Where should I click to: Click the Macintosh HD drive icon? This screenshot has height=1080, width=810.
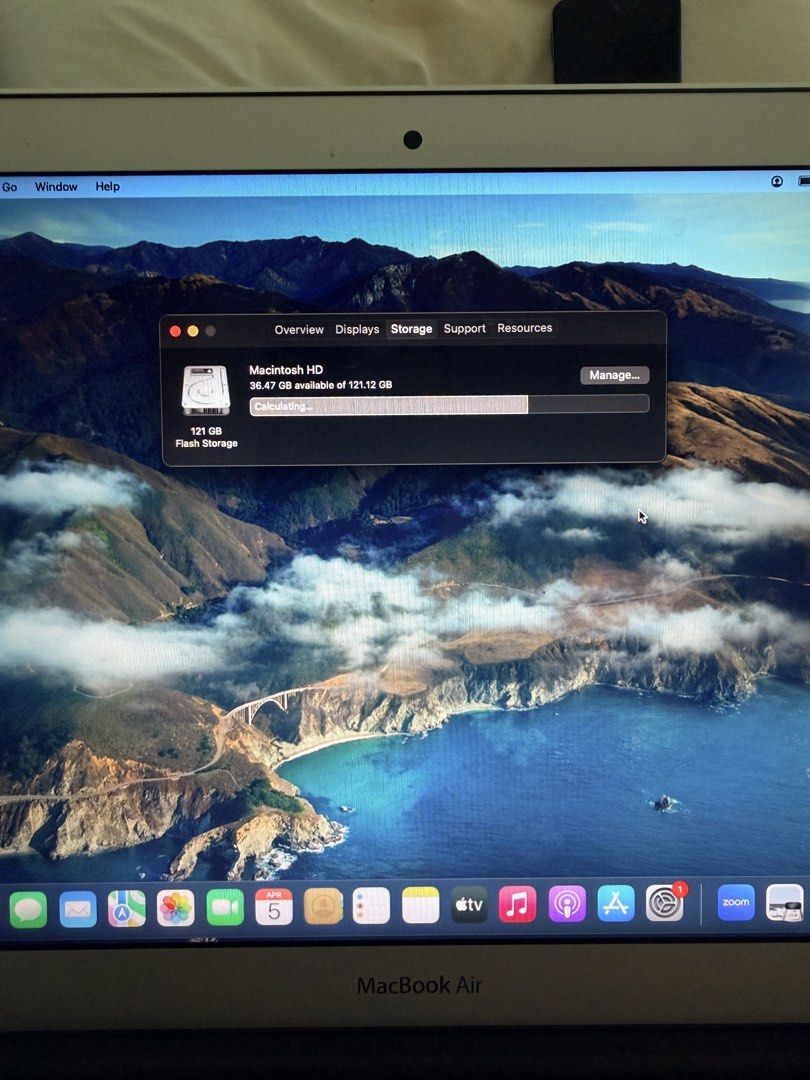tap(205, 391)
